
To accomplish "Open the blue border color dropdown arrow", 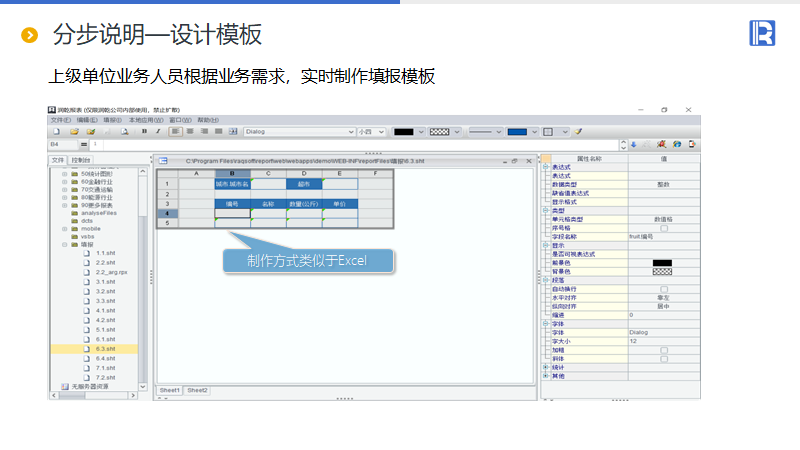I will coord(534,132).
